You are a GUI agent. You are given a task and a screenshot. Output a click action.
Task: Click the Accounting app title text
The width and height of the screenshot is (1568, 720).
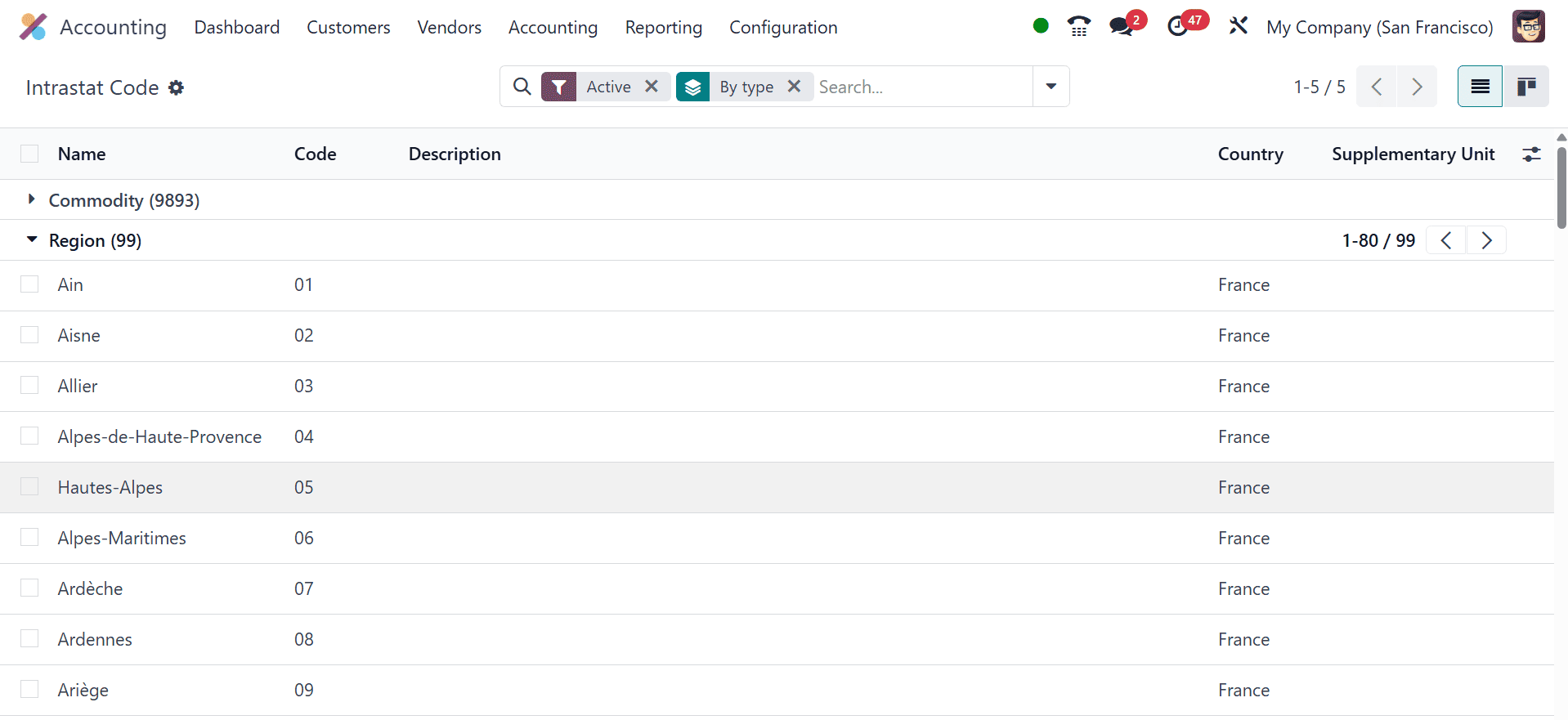[113, 27]
